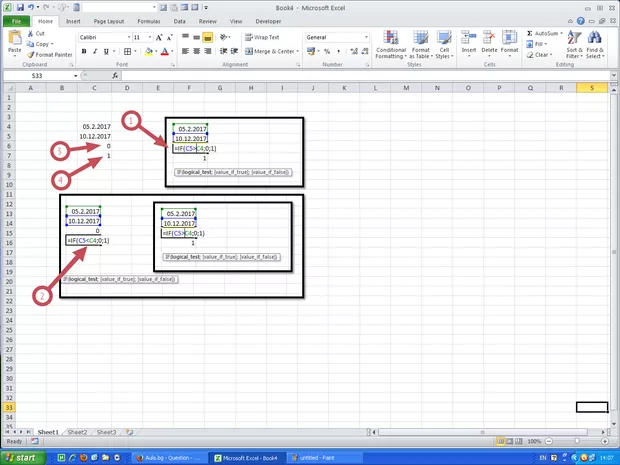Open the Name Box dropdown arrow
Screen dimensions: 620x465
(75, 76)
